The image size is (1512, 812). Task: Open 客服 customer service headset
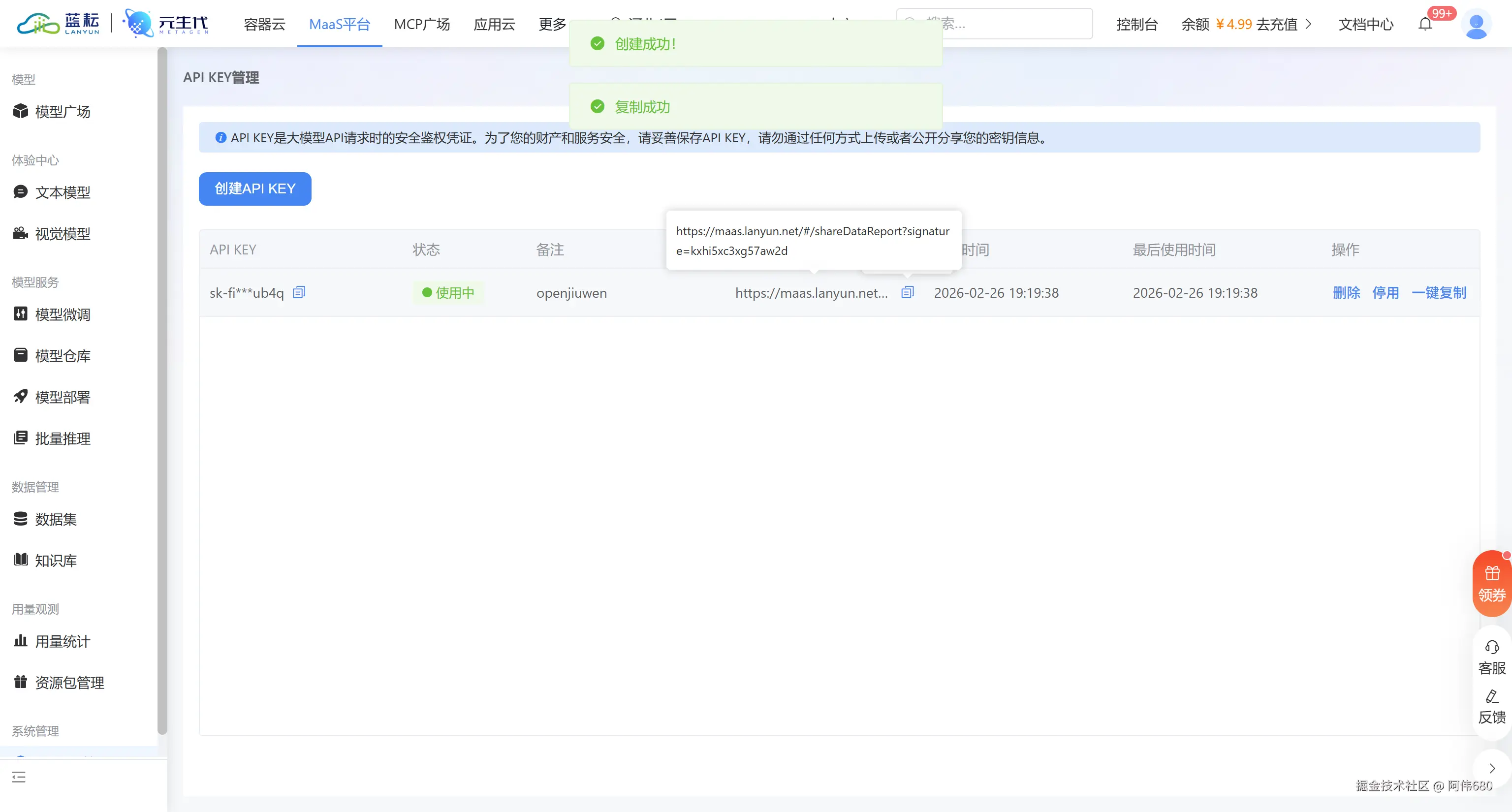click(x=1491, y=647)
